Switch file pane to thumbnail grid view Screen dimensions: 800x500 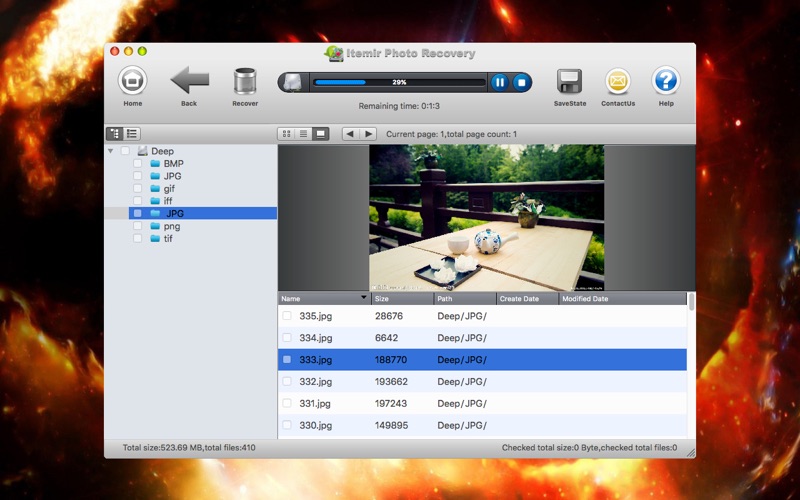(x=286, y=134)
